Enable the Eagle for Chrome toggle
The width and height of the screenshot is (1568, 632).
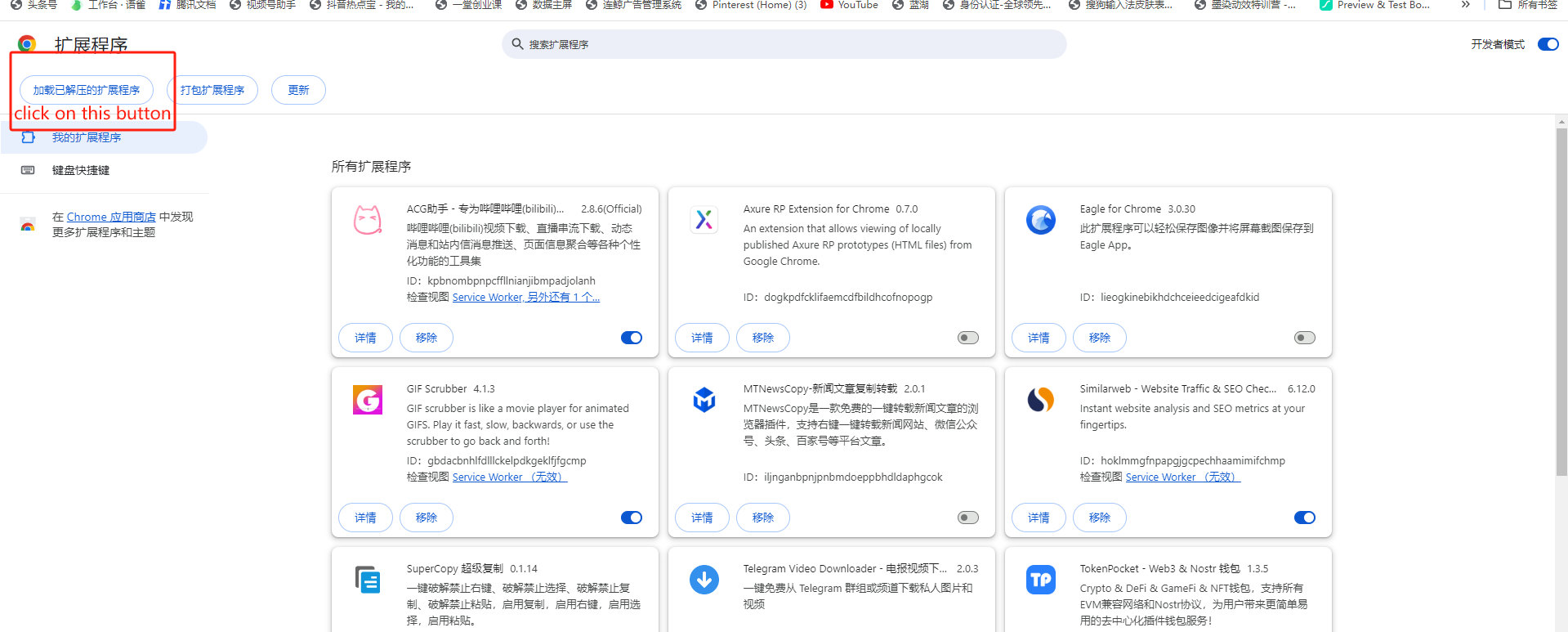click(1305, 338)
